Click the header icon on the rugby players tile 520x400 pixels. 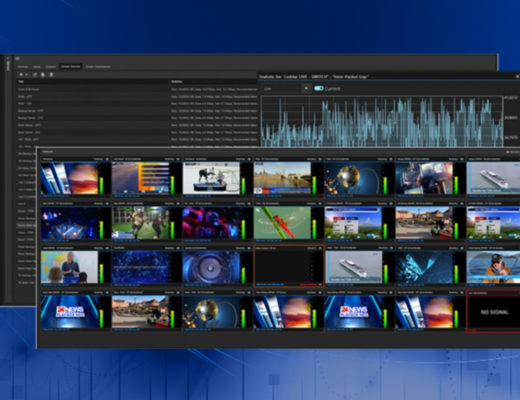(x=178, y=203)
